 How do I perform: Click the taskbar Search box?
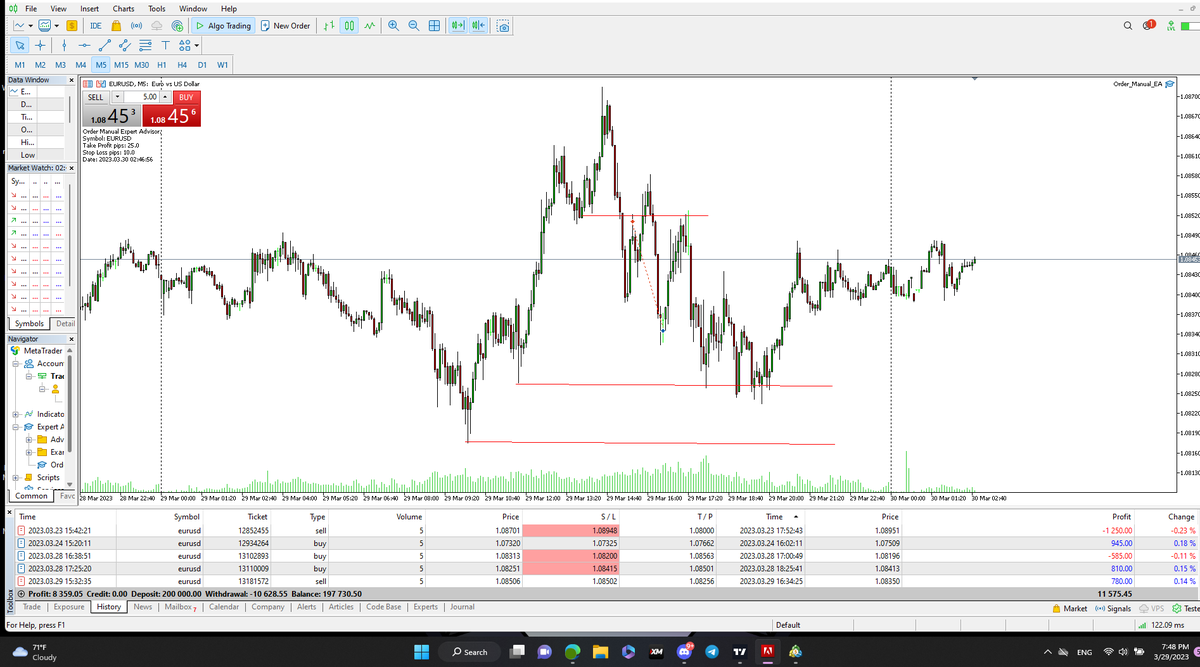(x=470, y=651)
